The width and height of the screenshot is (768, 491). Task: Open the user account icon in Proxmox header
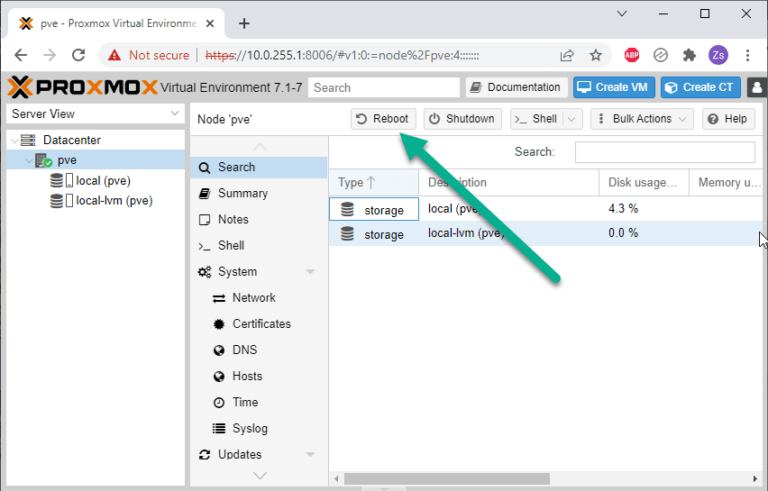pyautogui.click(x=757, y=88)
